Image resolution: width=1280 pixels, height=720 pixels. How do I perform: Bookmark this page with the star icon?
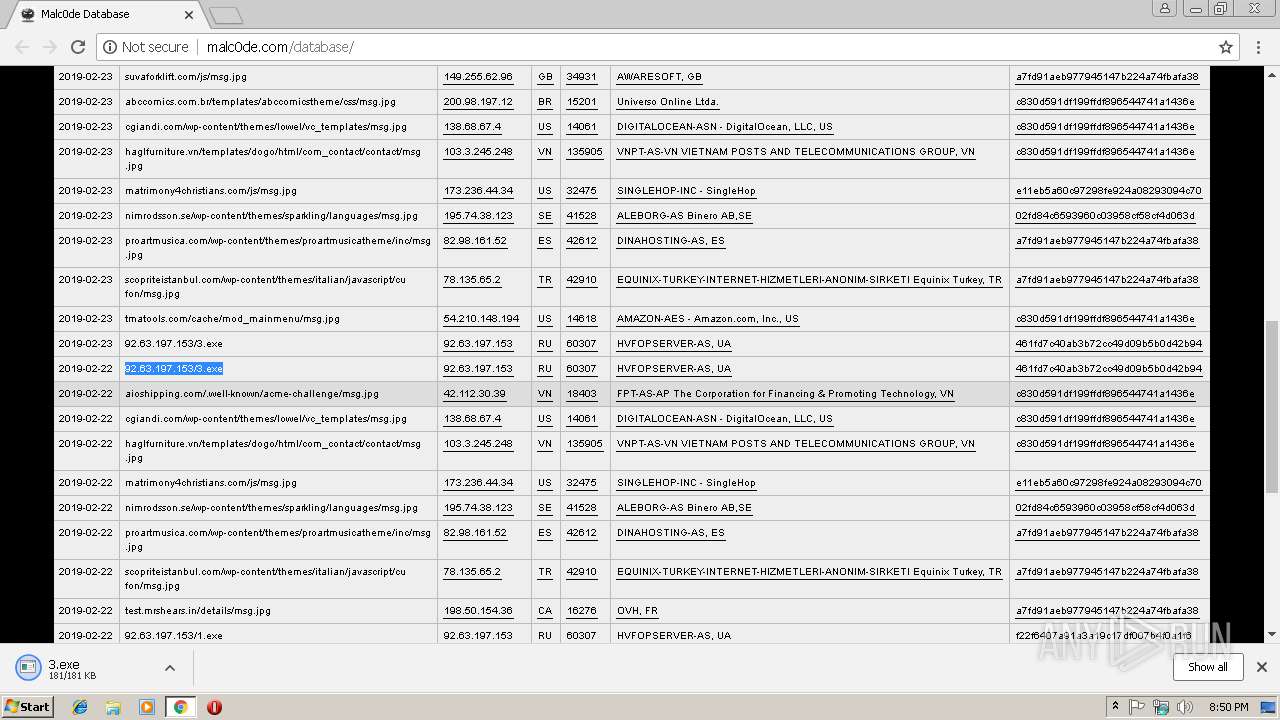[x=1225, y=47]
